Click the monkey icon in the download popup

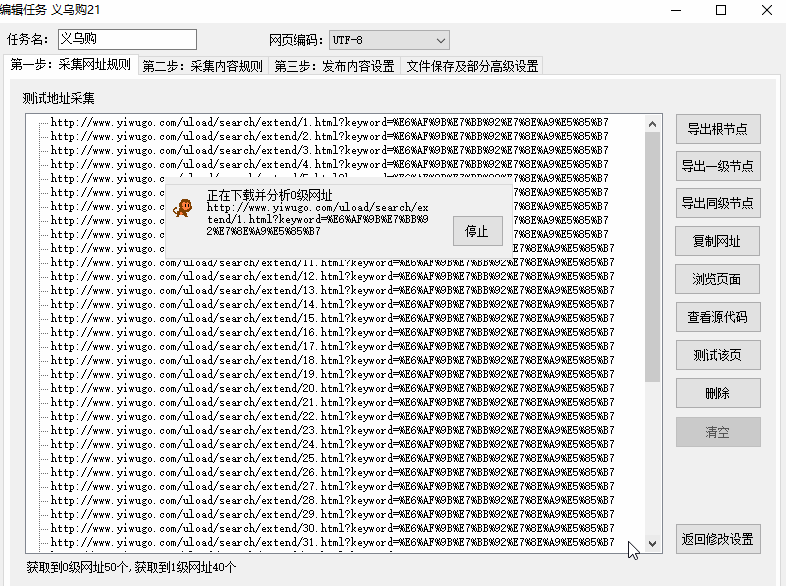tap(183, 208)
